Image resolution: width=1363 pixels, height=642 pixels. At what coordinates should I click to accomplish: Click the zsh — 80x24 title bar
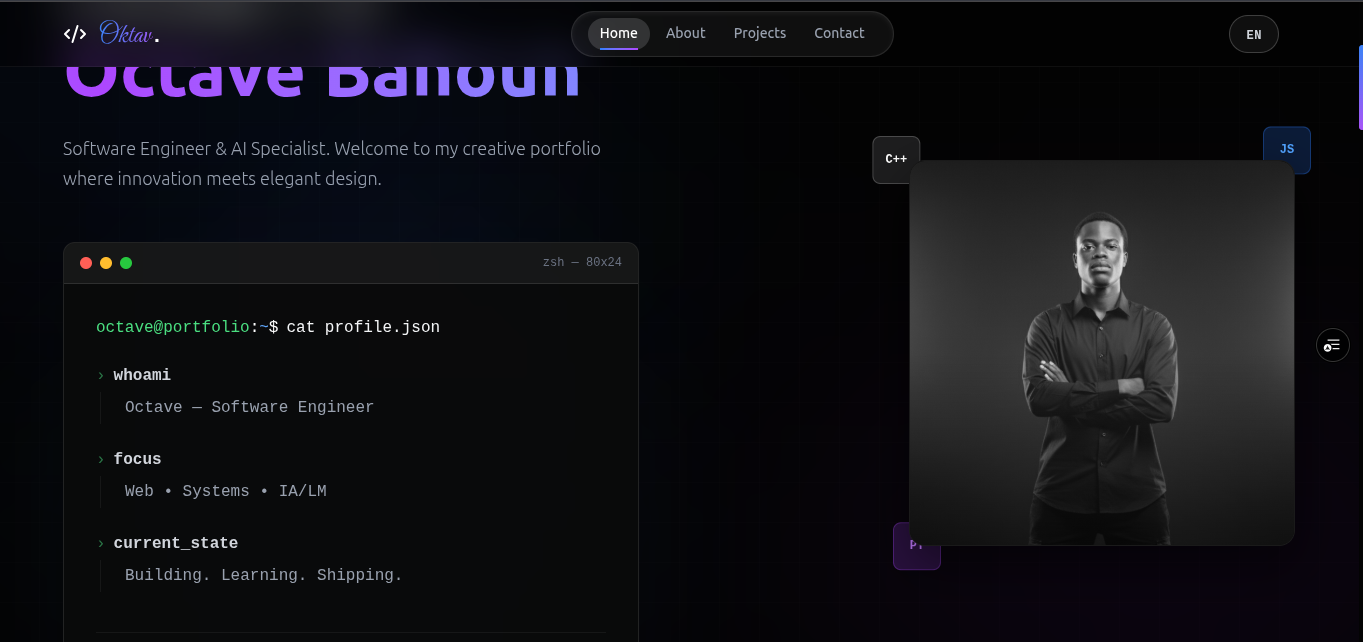point(583,262)
